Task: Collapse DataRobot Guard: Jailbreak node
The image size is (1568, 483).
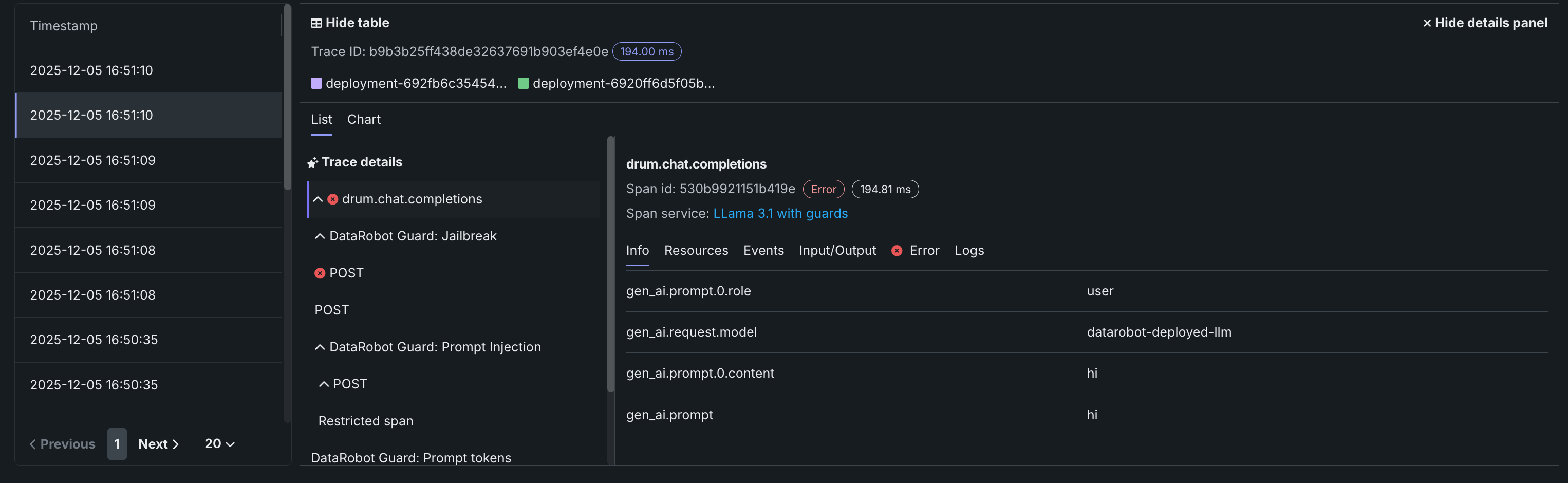Action: pyautogui.click(x=320, y=236)
